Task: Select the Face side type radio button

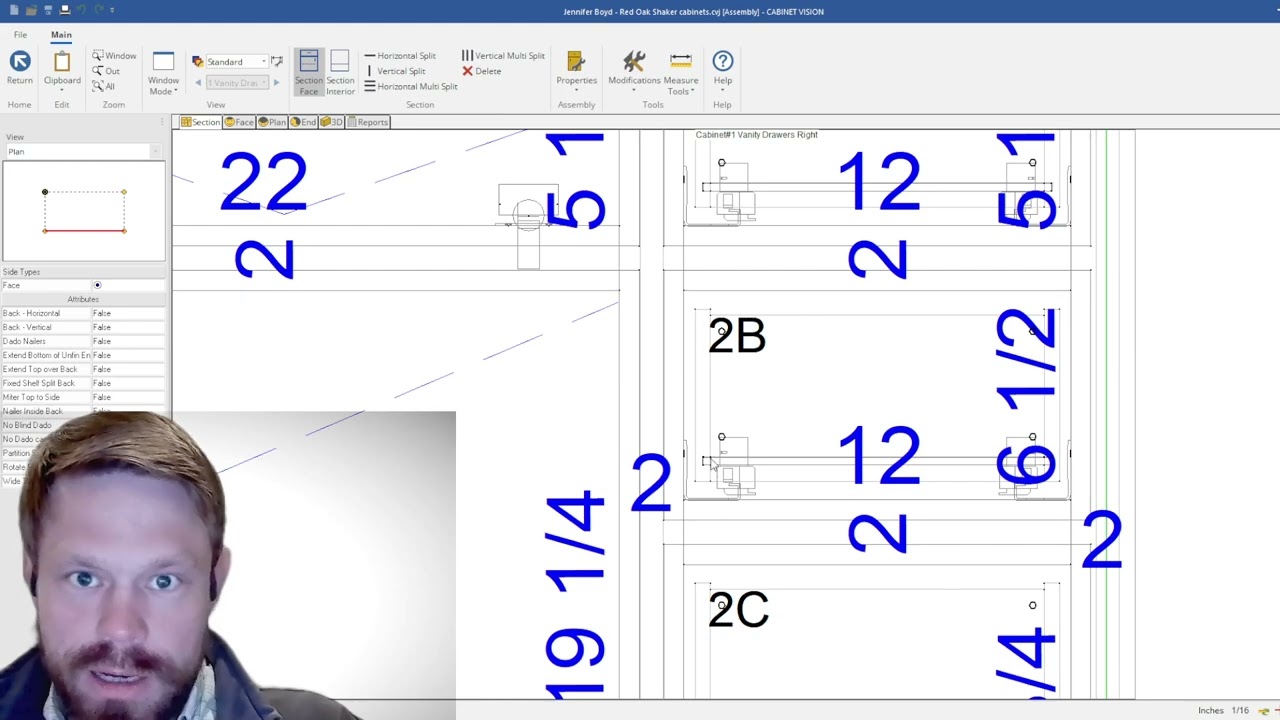Action: pos(97,285)
